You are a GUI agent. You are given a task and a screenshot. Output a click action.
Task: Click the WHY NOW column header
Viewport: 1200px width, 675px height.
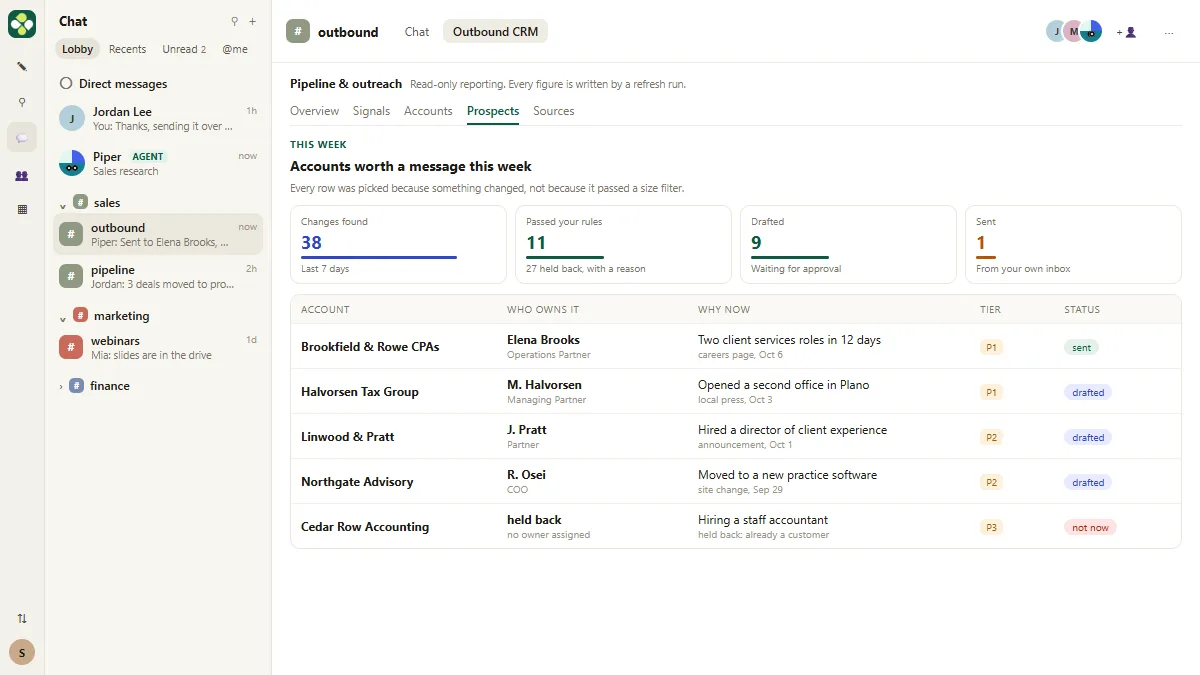click(x=724, y=310)
